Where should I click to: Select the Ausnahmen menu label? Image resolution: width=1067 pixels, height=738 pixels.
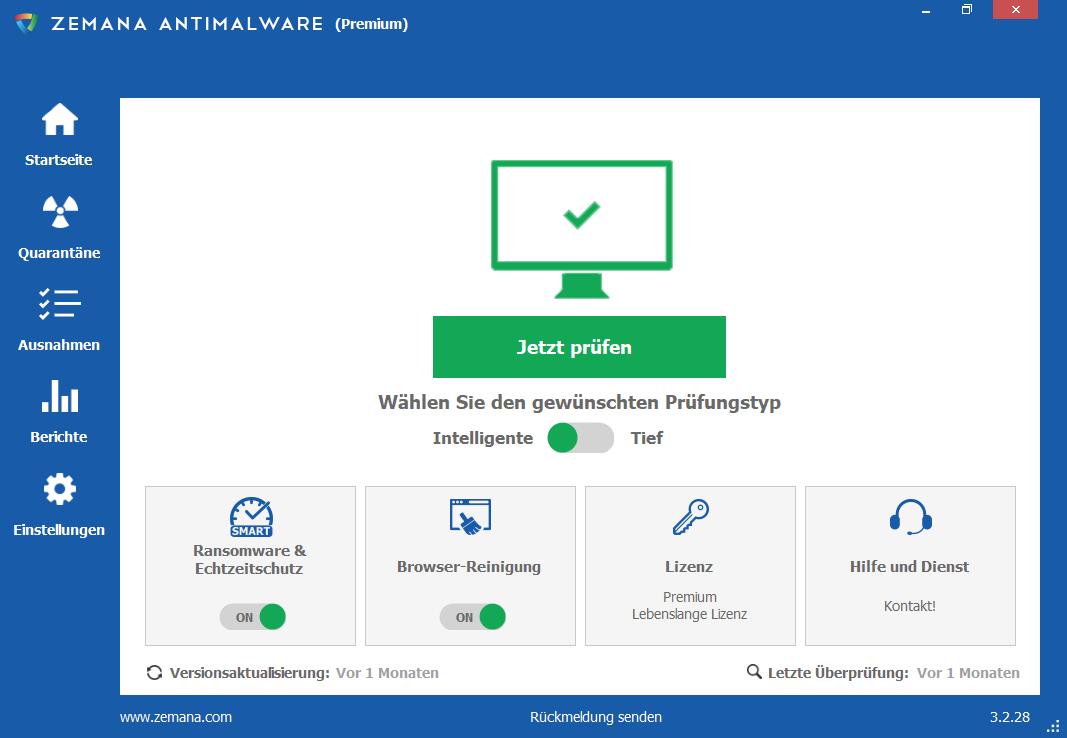59,345
